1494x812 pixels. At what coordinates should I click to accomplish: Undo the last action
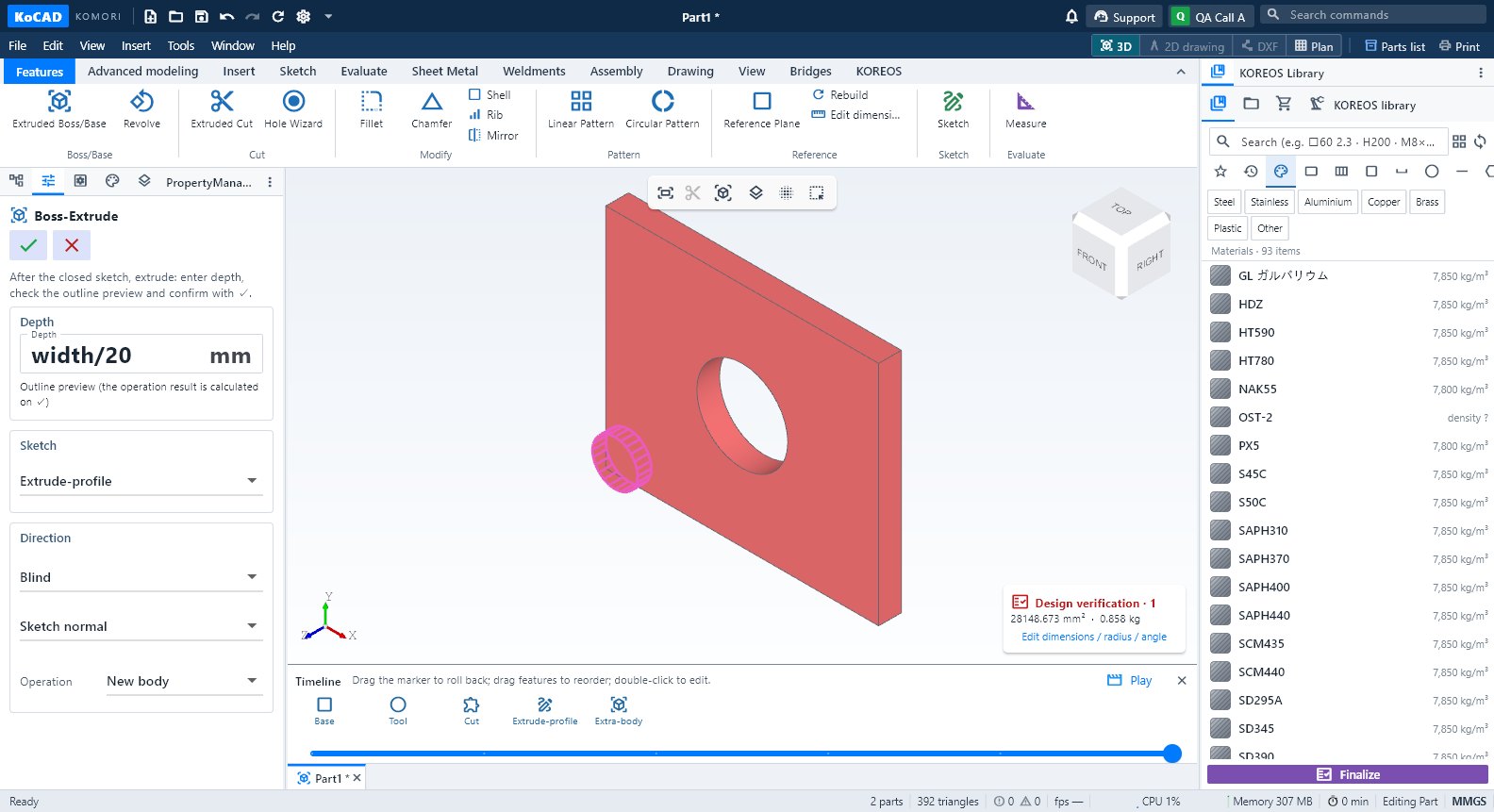(x=226, y=16)
